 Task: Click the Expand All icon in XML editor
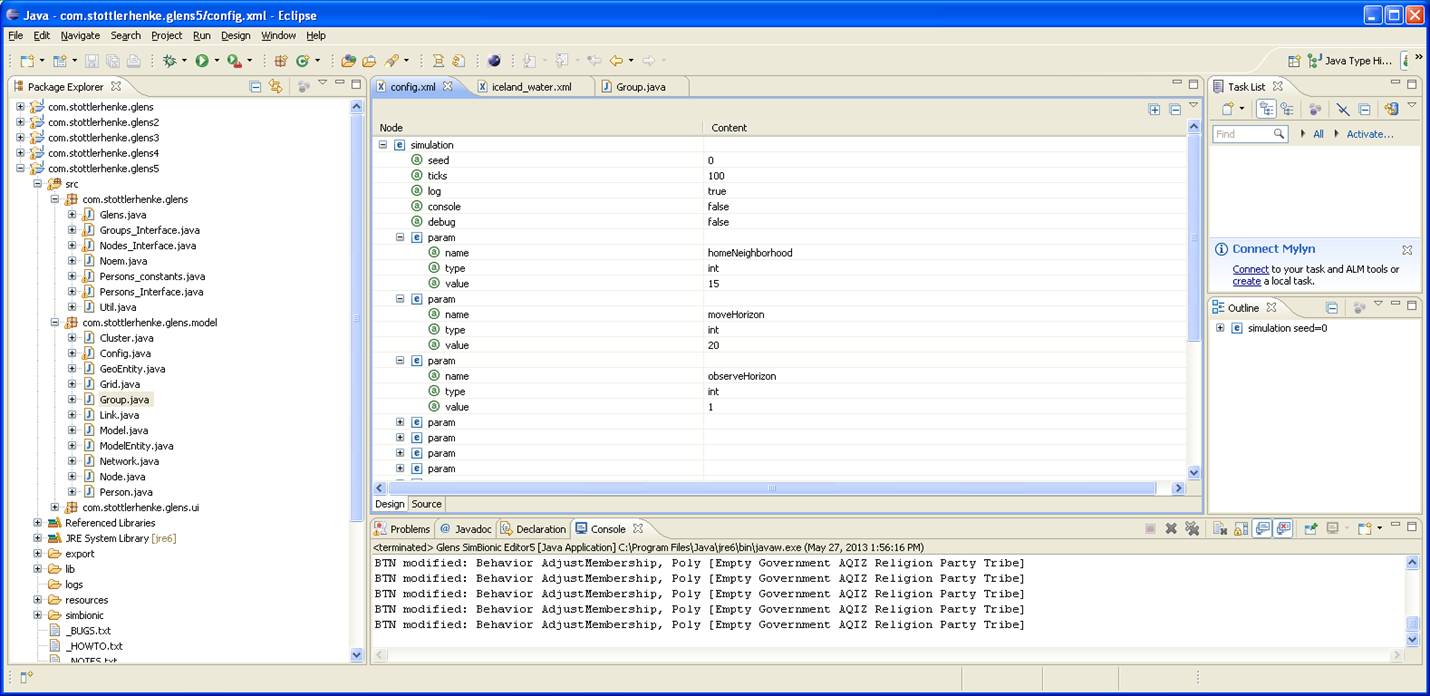tap(1154, 110)
